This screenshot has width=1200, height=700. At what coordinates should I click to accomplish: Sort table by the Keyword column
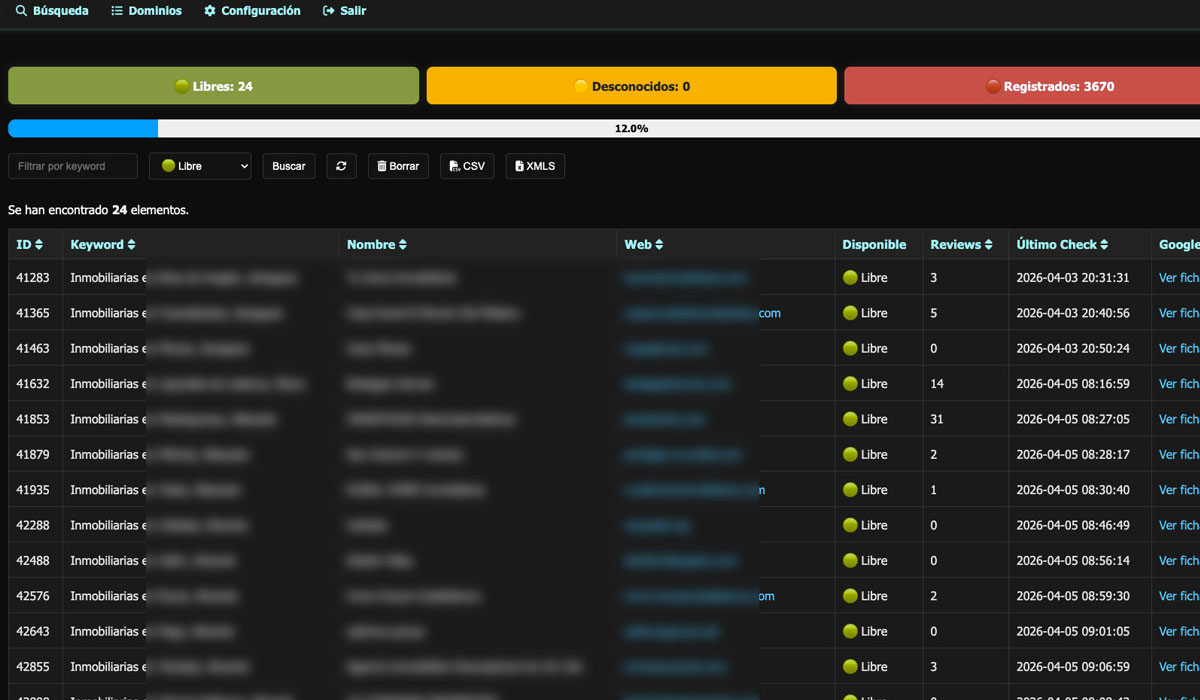pos(102,244)
